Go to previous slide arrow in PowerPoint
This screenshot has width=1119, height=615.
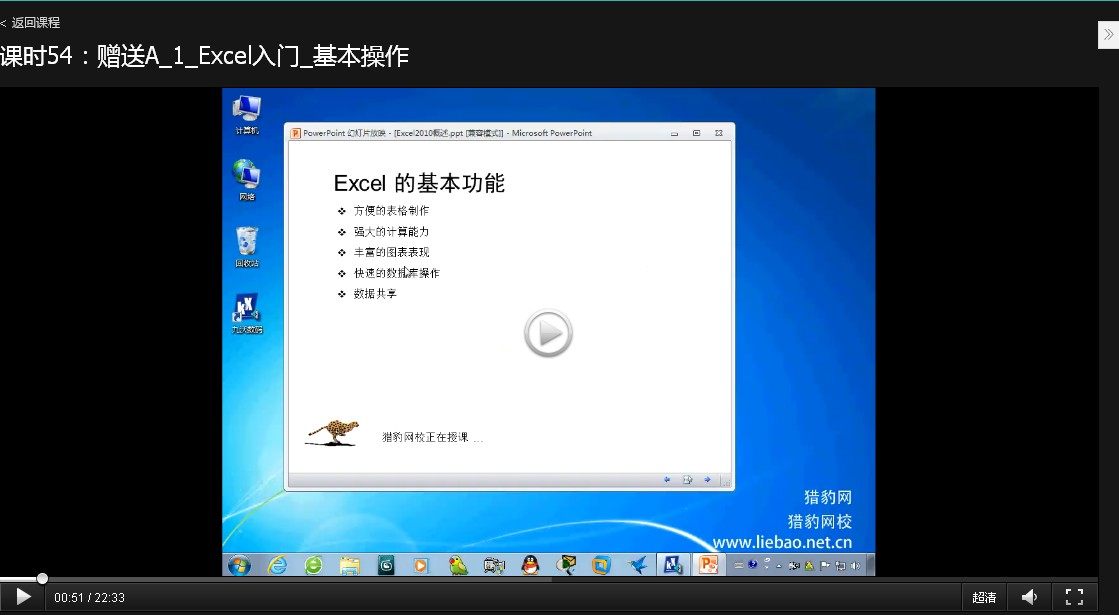tap(667, 479)
